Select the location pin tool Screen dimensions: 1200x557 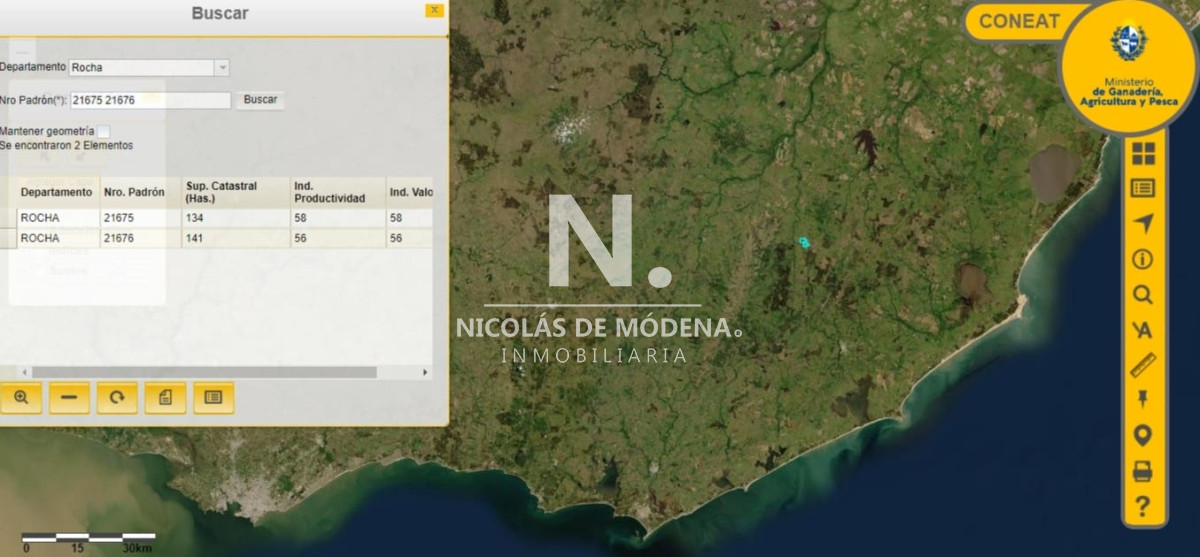click(1143, 435)
